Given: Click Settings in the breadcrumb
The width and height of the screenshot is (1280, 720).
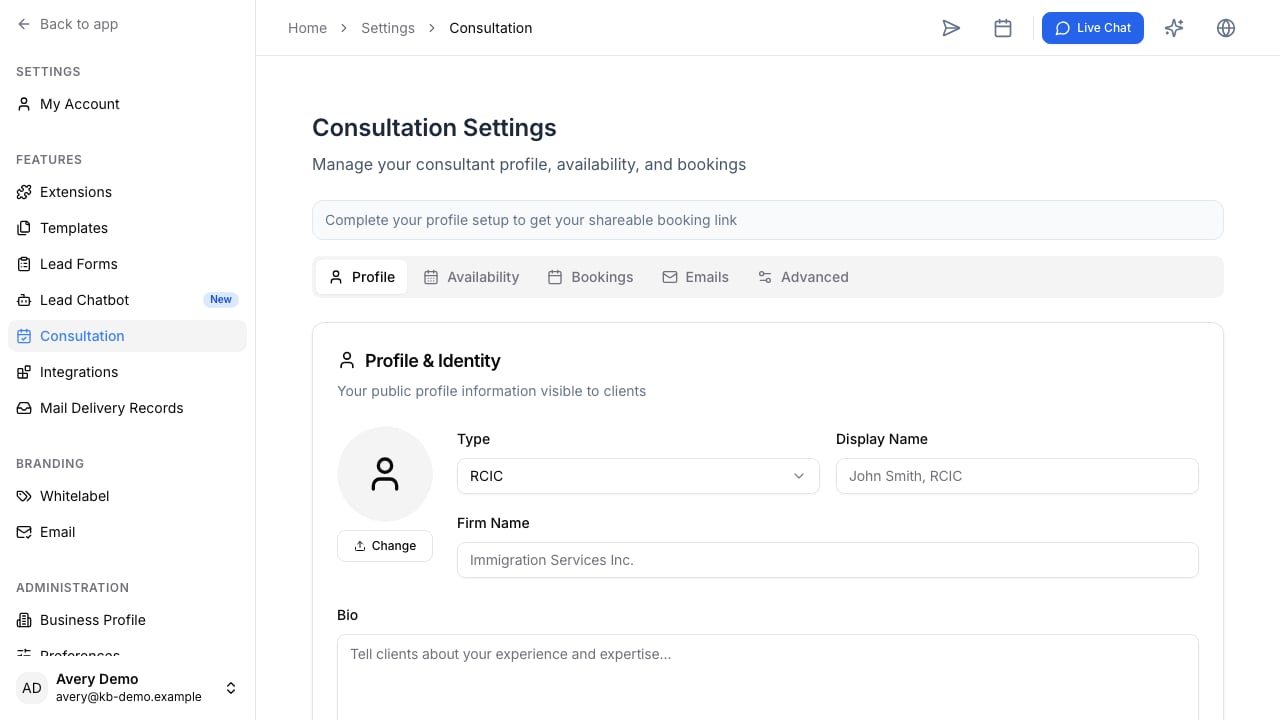Looking at the screenshot, I should coord(388,28).
